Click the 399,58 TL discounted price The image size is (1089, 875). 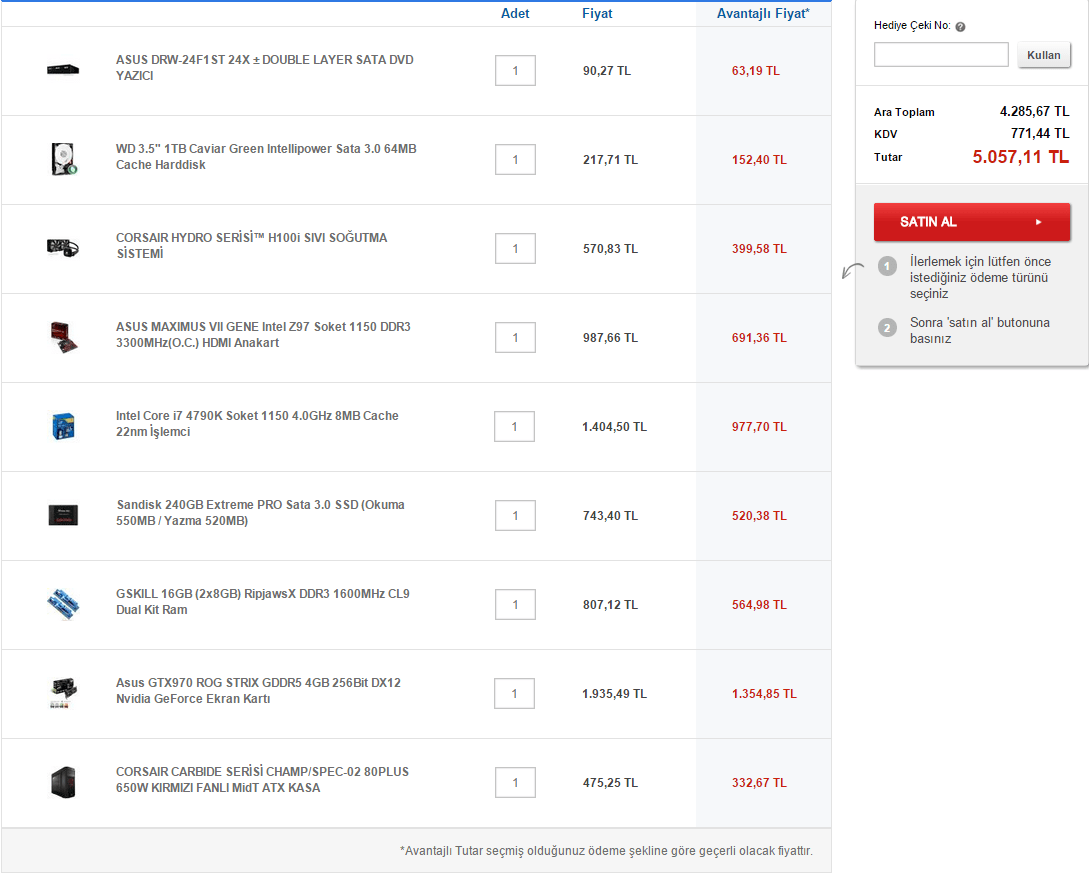759,249
